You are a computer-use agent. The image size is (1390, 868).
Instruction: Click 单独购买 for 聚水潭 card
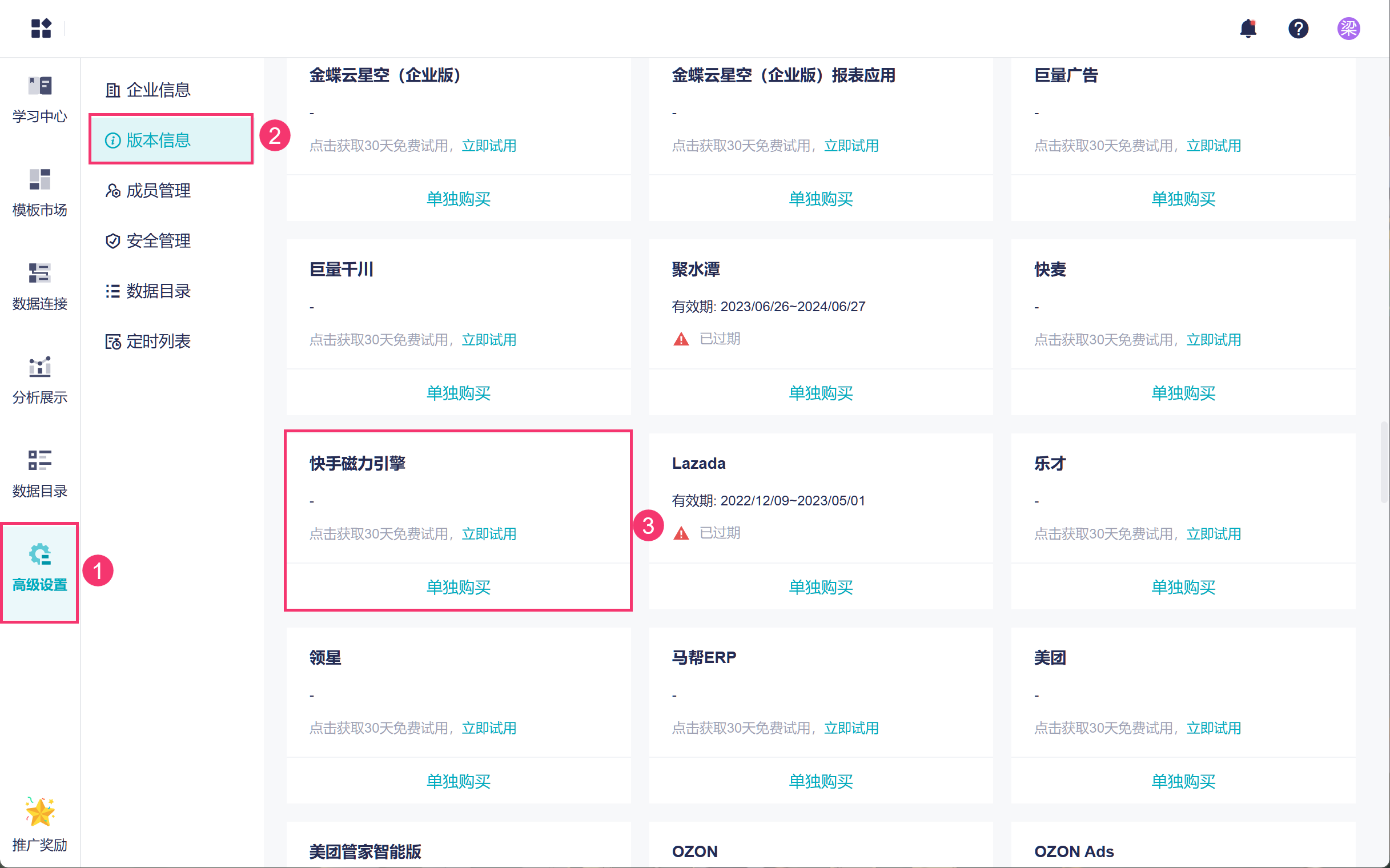[821, 393]
